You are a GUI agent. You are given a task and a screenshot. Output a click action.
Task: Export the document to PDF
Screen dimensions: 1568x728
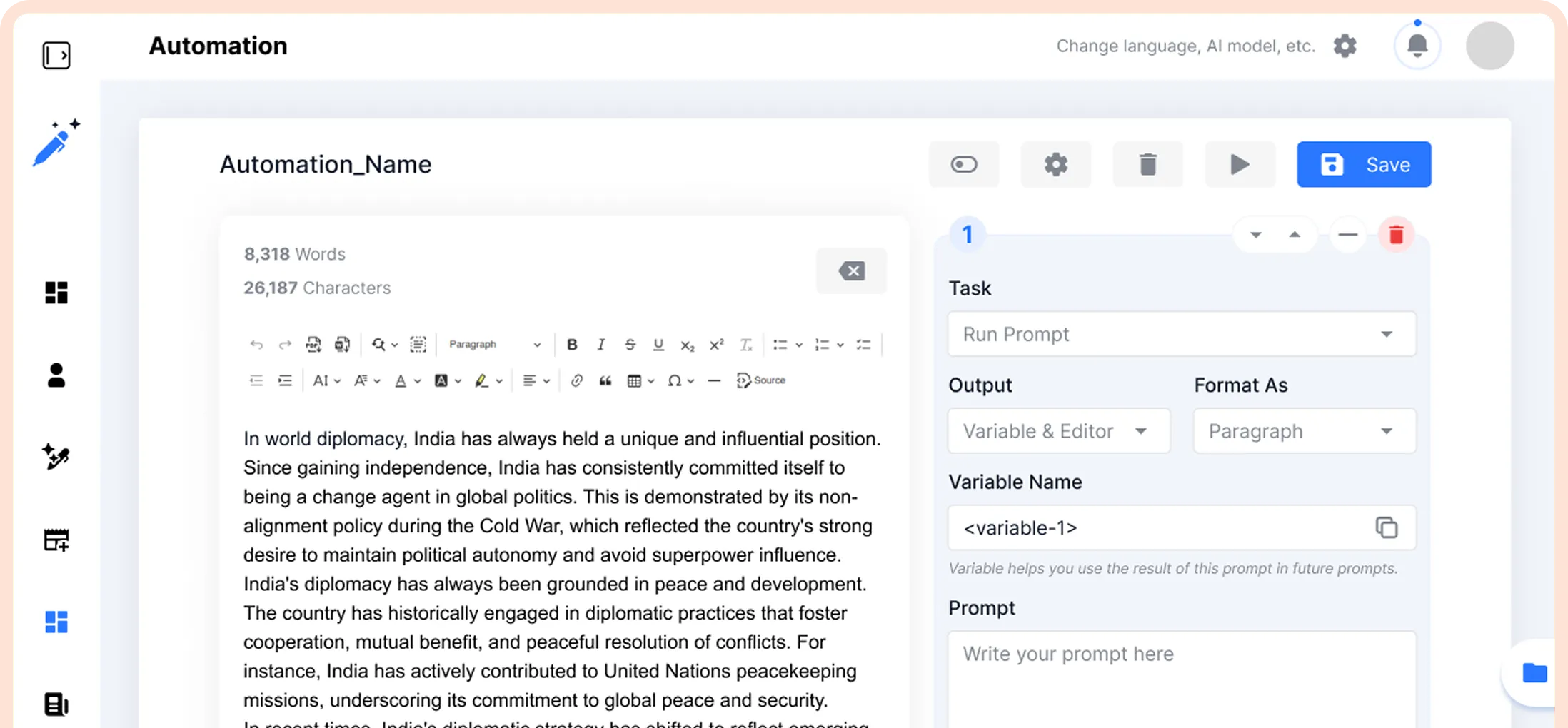coord(313,345)
